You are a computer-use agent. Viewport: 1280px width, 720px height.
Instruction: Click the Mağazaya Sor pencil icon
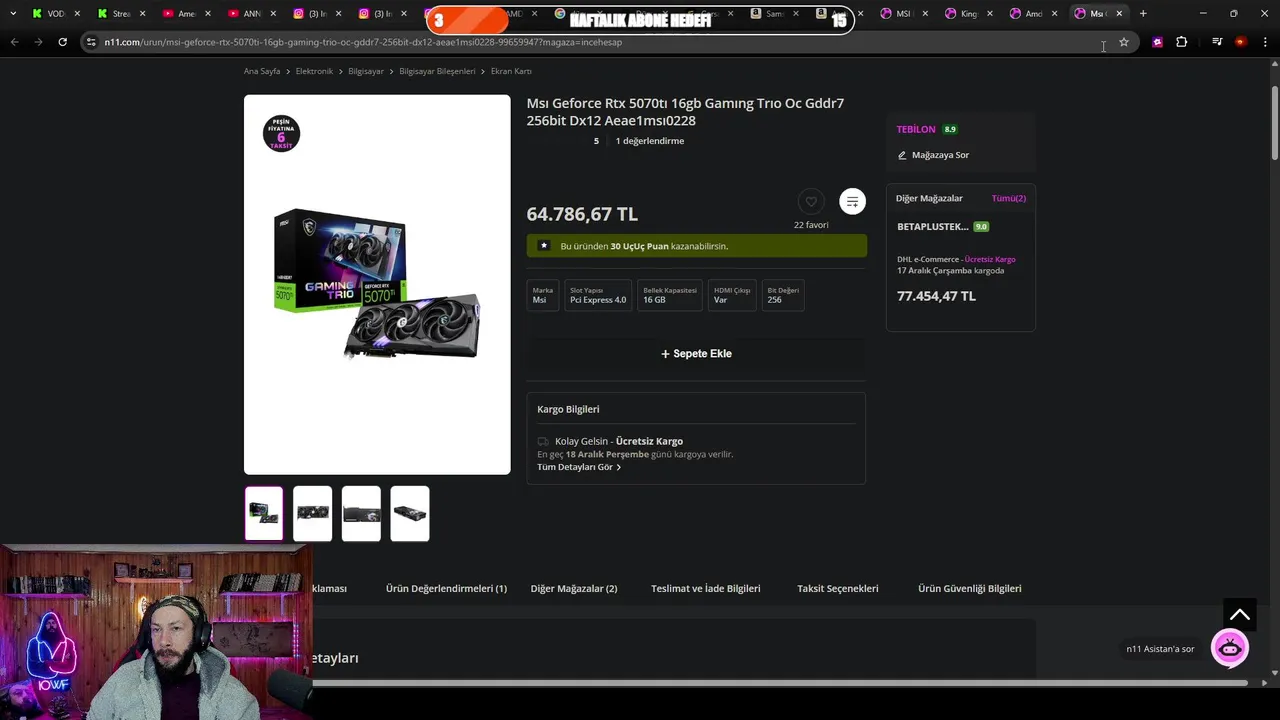point(902,155)
